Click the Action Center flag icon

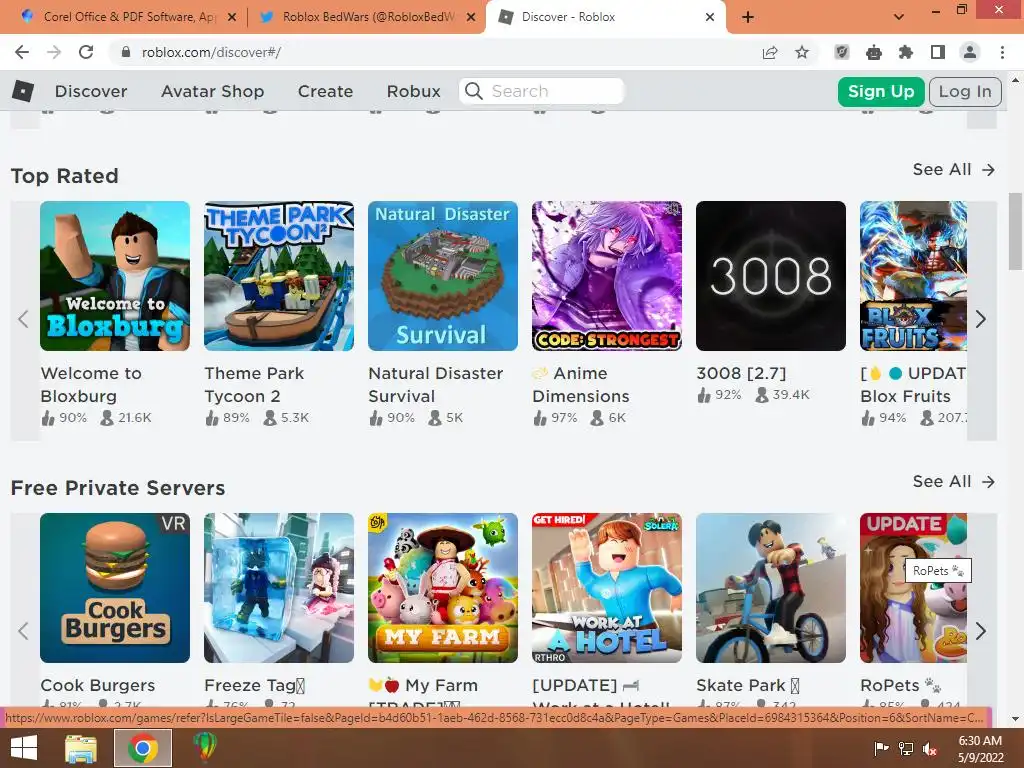(882, 748)
